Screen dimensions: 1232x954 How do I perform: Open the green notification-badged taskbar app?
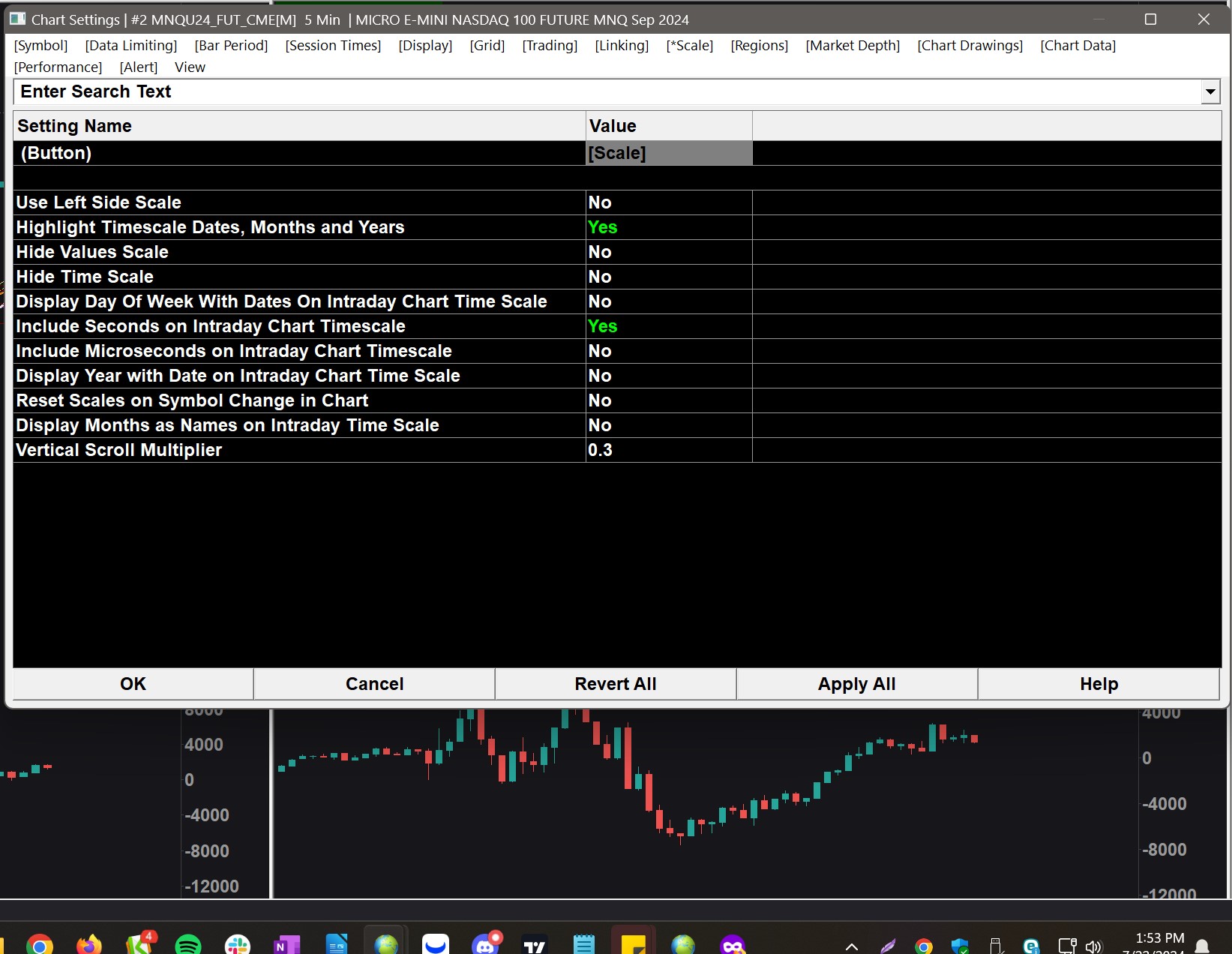[139, 943]
